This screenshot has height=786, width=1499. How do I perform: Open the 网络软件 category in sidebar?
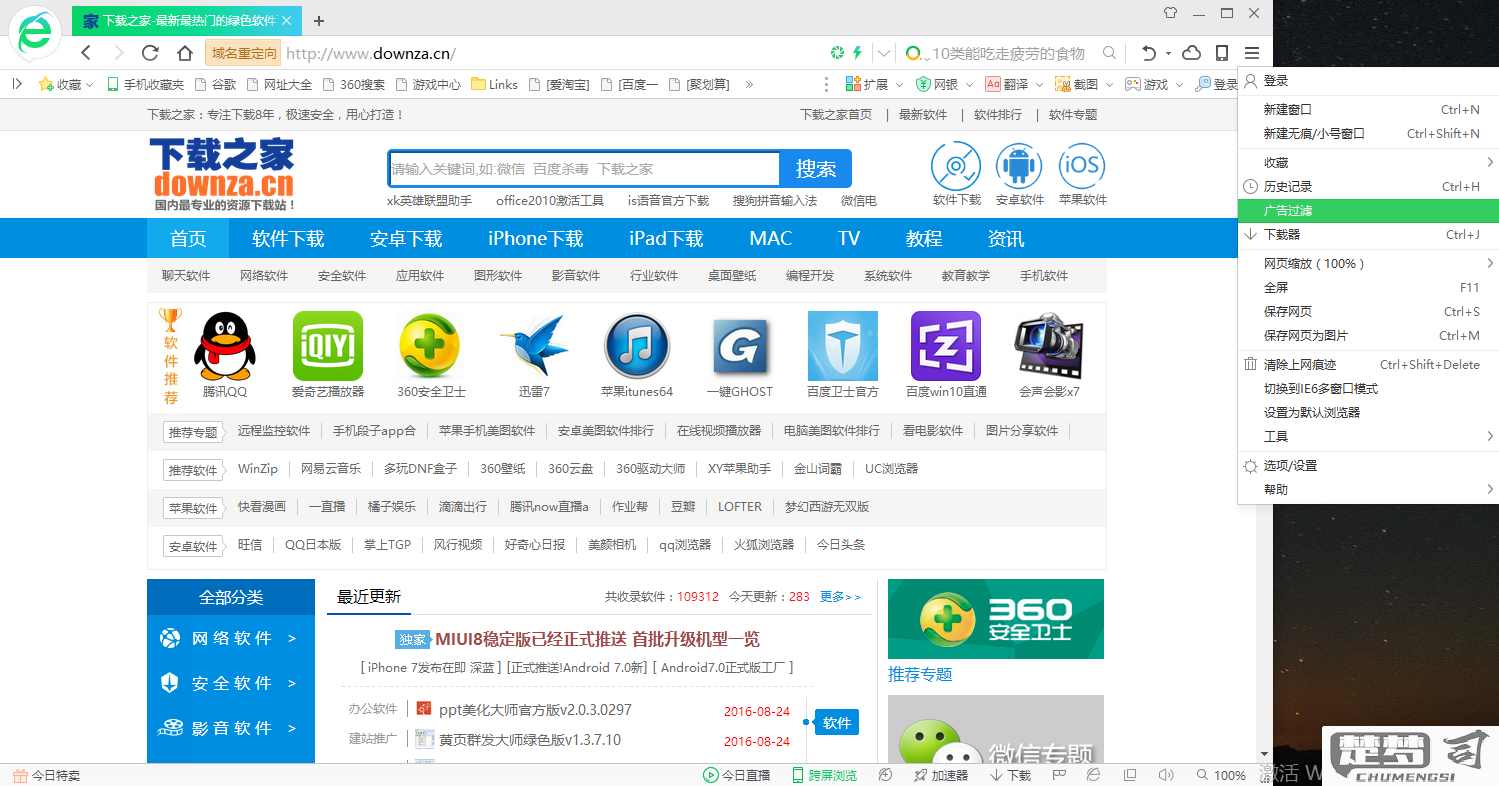[x=231, y=638]
